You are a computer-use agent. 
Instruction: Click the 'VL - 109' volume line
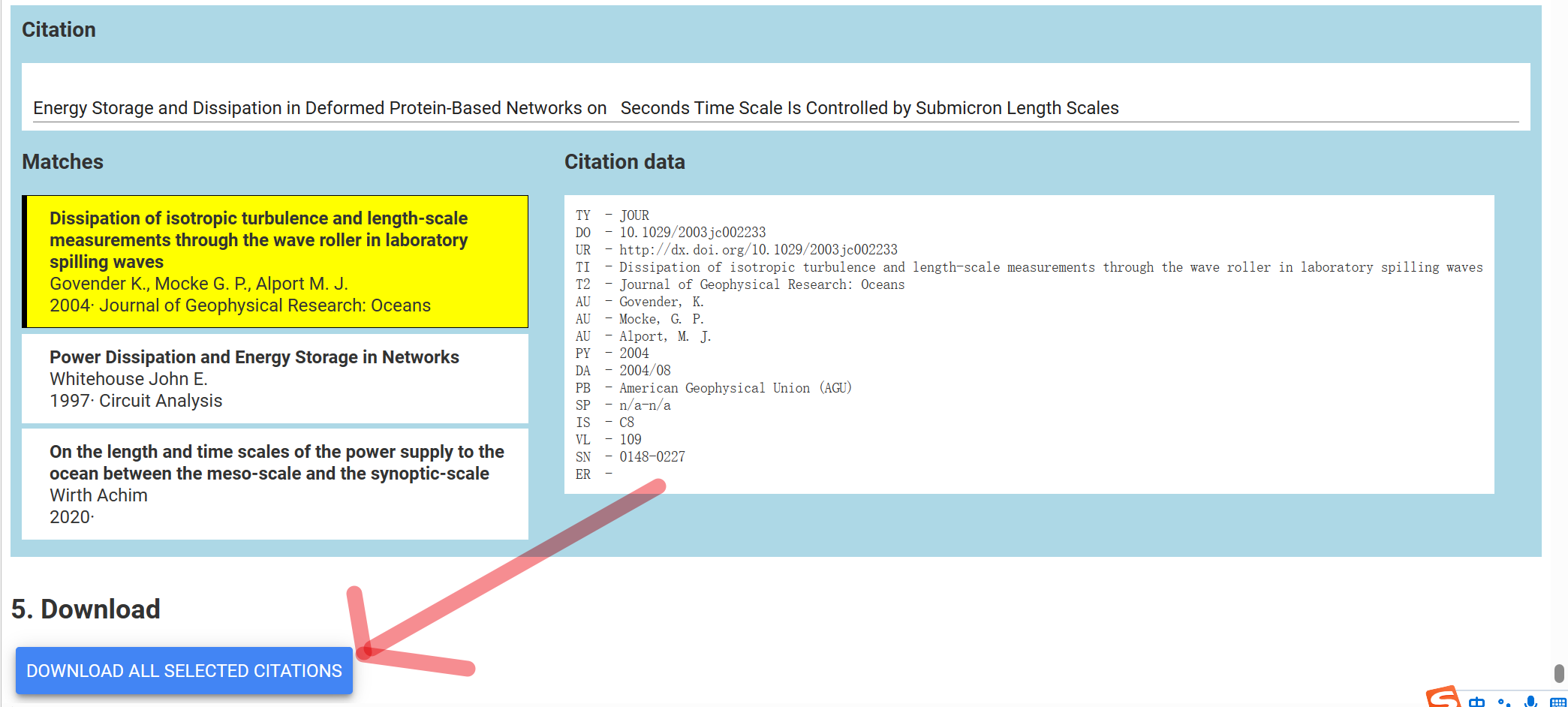pos(609,439)
